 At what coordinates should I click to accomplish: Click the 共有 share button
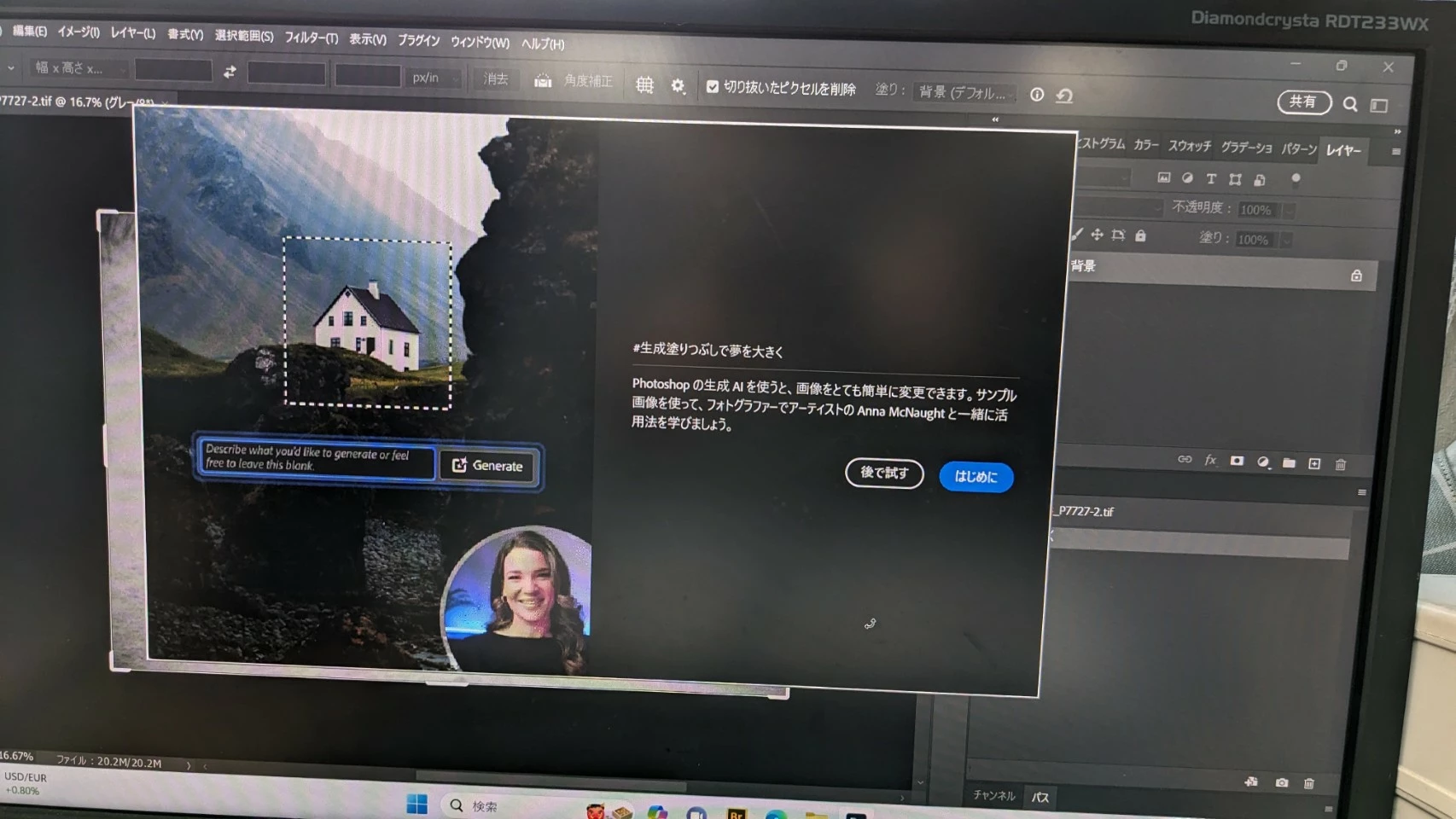pyautogui.click(x=1303, y=102)
